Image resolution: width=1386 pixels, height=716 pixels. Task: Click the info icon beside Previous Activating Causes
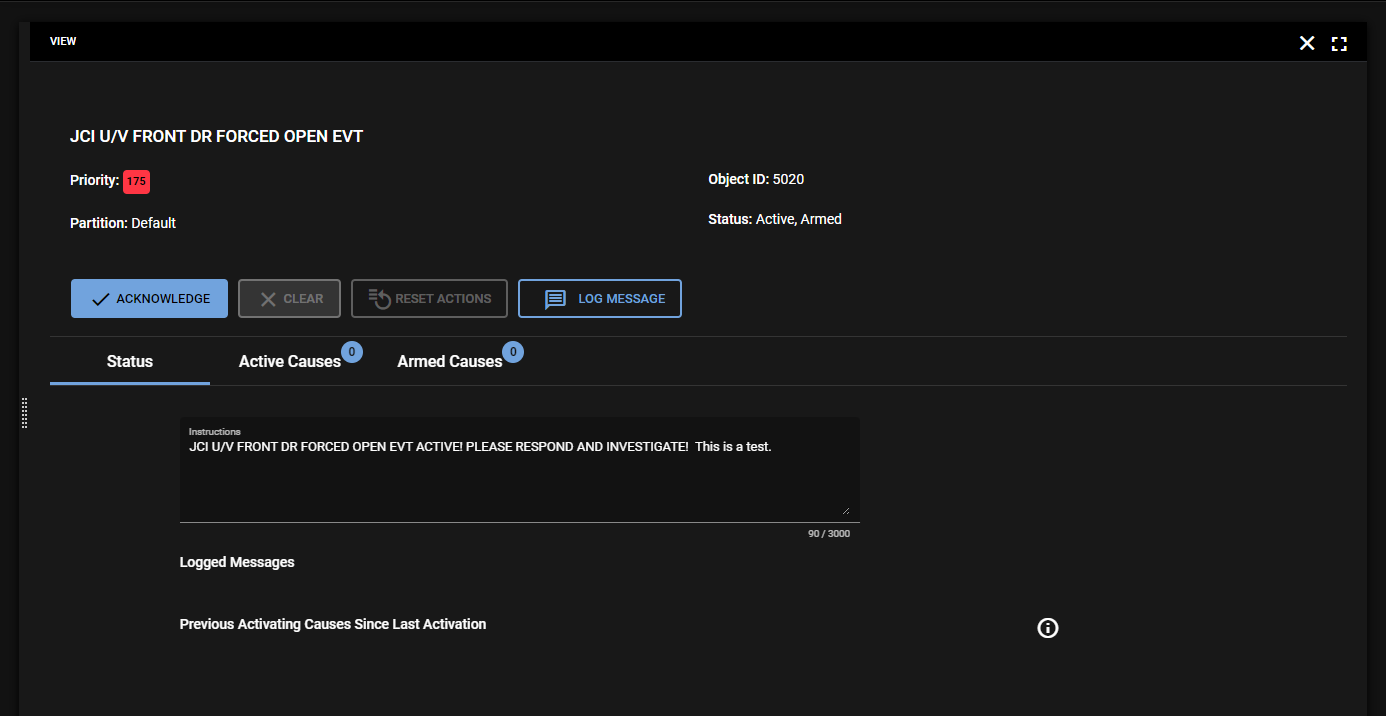click(x=1047, y=628)
